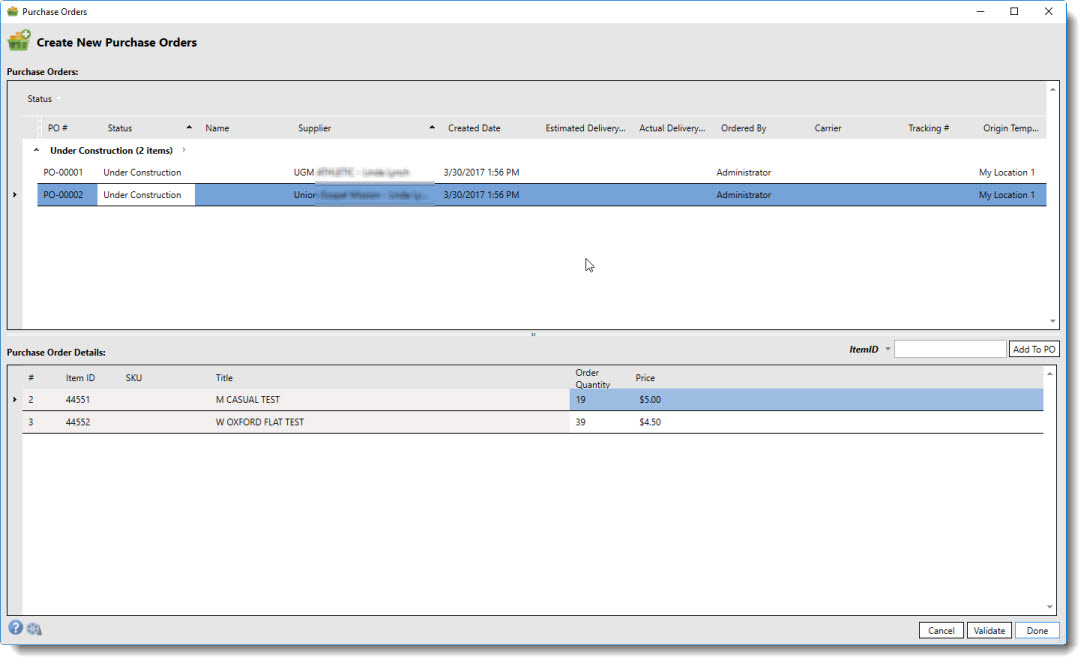Click inside the ItemID text input field

(x=950, y=348)
